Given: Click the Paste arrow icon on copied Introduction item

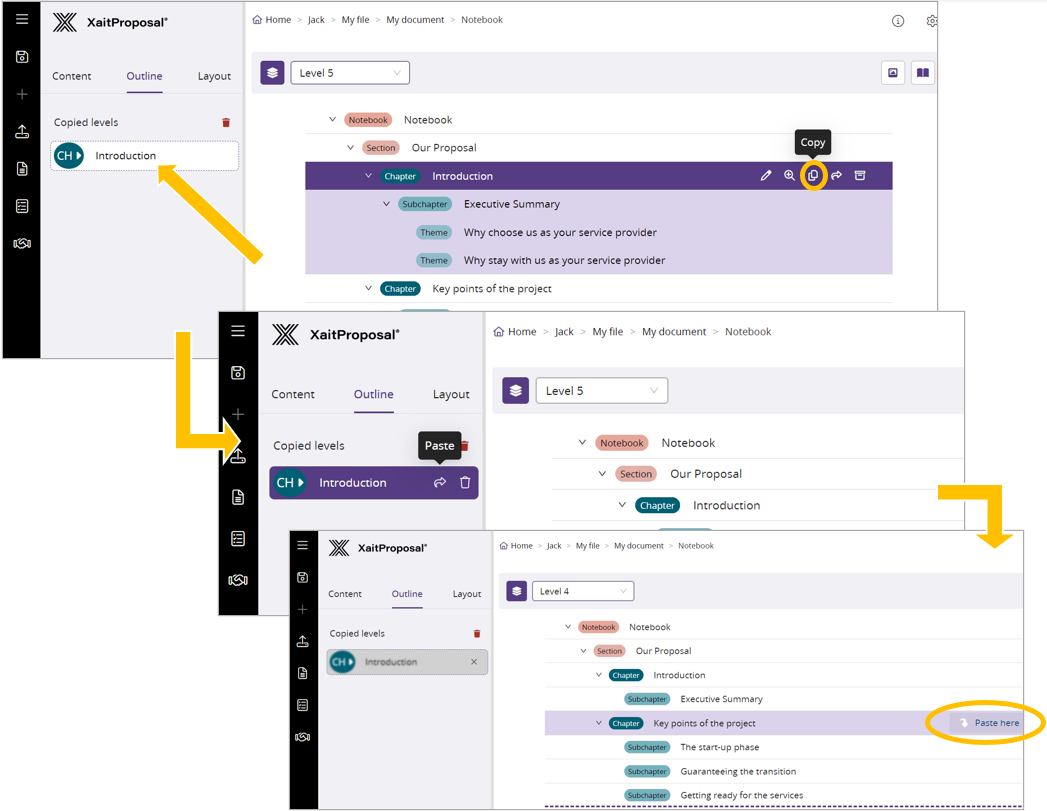Looking at the screenshot, I should (x=440, y=483).
